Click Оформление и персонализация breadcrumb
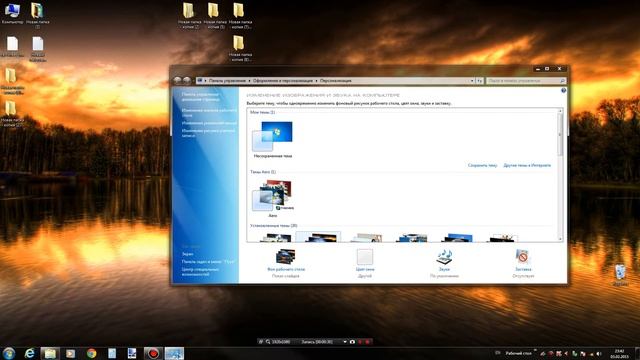The width and height of the screenshot is (640, 360). tap(282, 81)
